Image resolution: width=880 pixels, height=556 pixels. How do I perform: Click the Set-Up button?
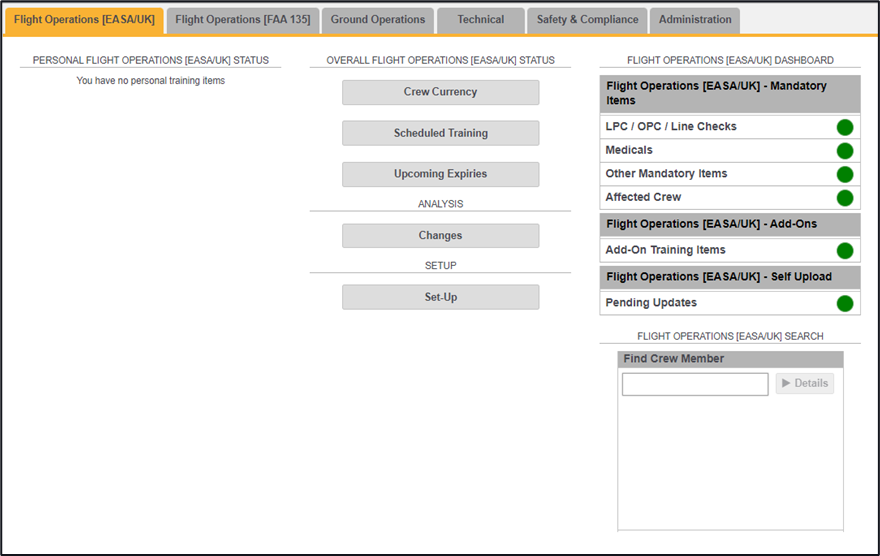tap(441, 297)
